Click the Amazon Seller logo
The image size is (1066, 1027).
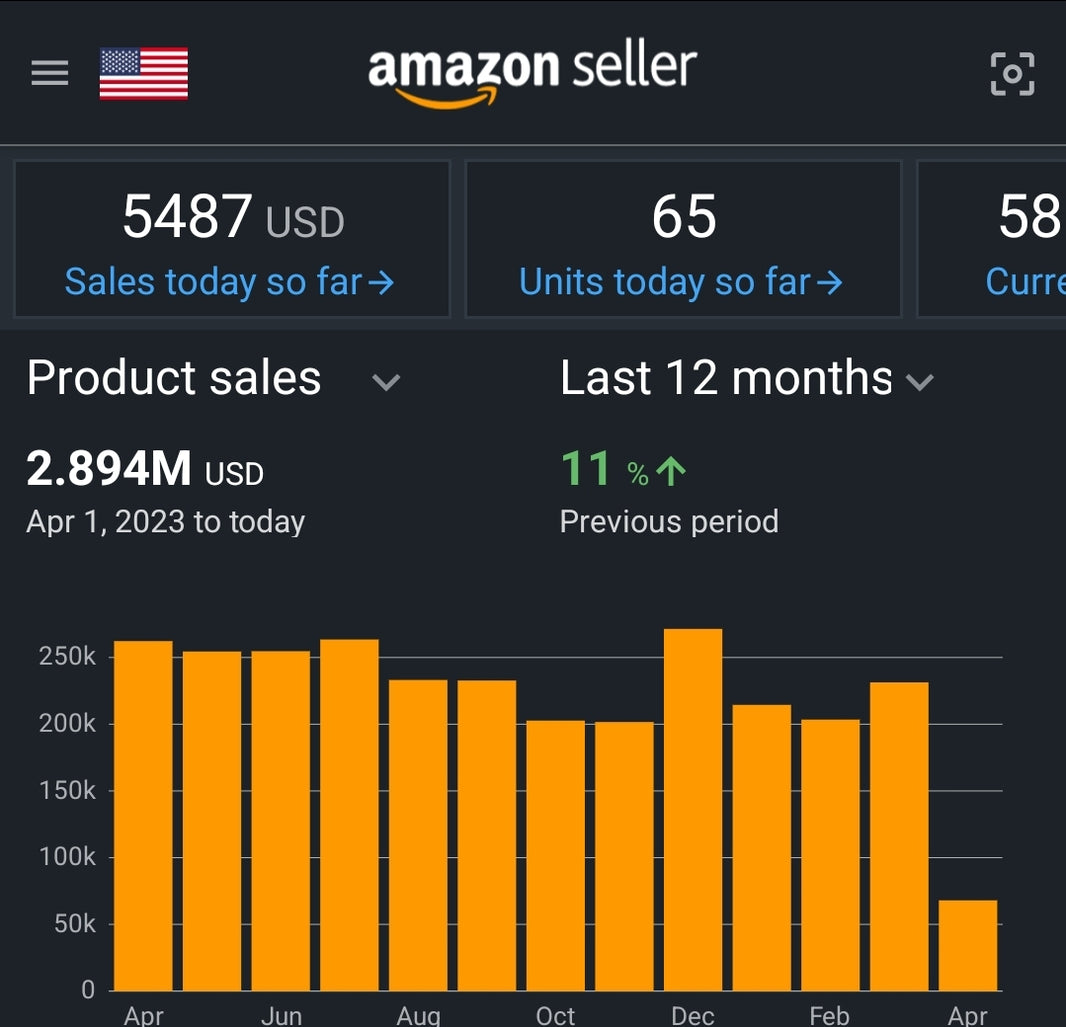click(x=531, y=70)
